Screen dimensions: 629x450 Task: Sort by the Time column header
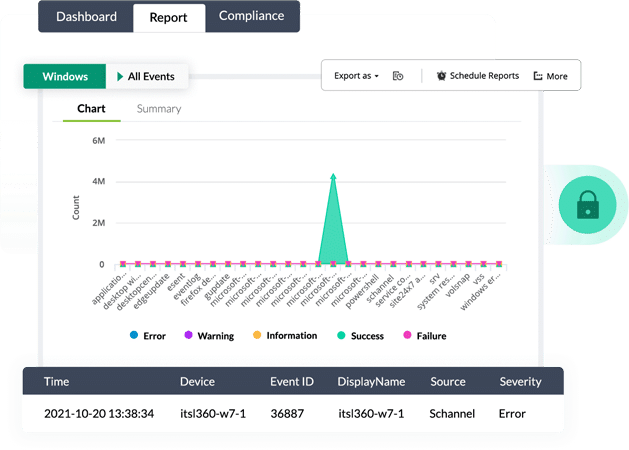pos(57,381)
